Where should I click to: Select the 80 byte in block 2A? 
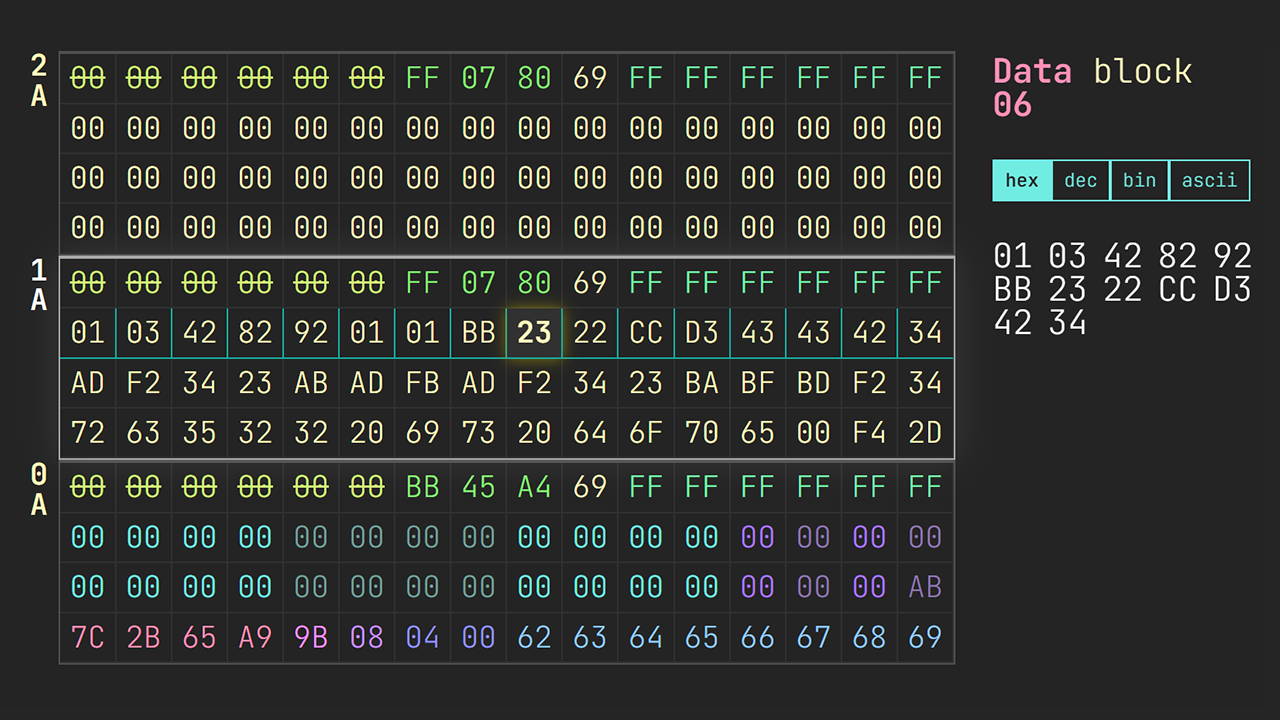tap(534, 78)
